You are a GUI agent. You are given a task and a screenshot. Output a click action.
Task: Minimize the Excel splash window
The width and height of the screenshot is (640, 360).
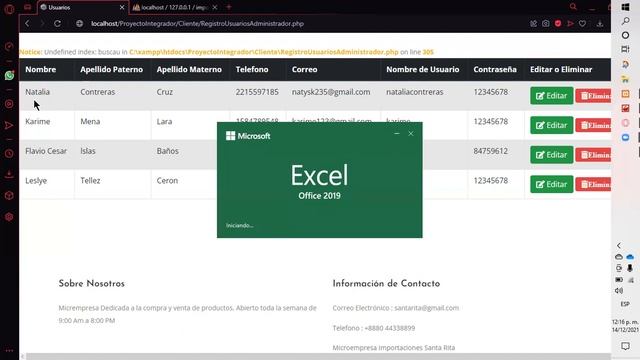397,133
